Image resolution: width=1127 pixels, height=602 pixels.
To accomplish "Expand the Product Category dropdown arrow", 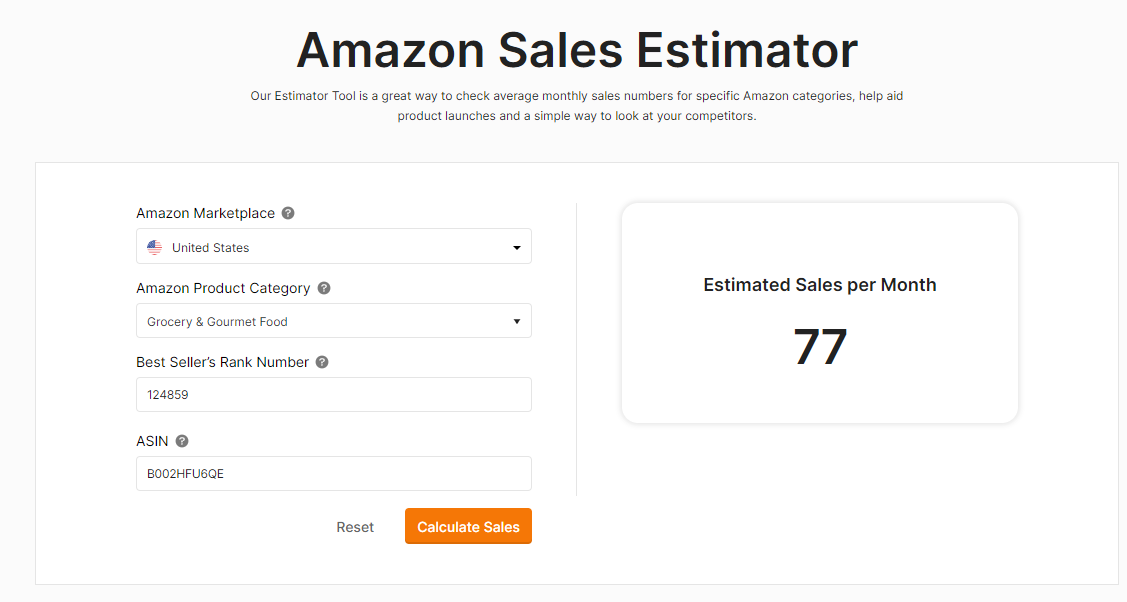I will coord(516,321).
